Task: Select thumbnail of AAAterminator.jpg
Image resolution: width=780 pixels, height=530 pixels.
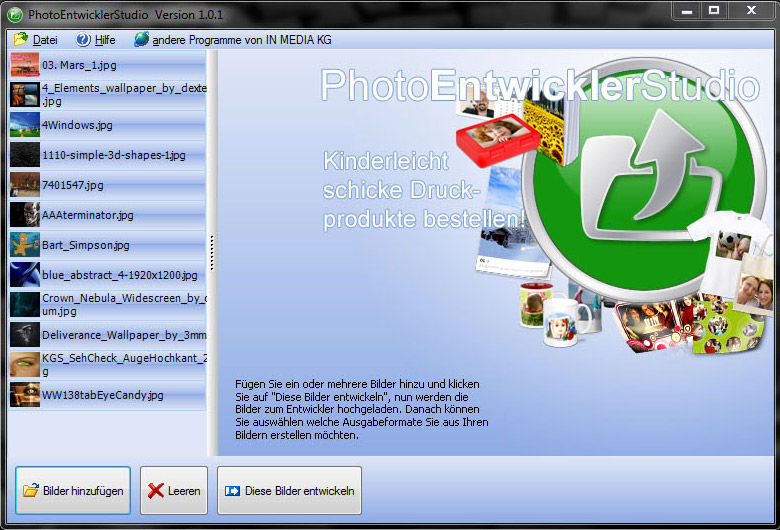Action: [24, 214]
